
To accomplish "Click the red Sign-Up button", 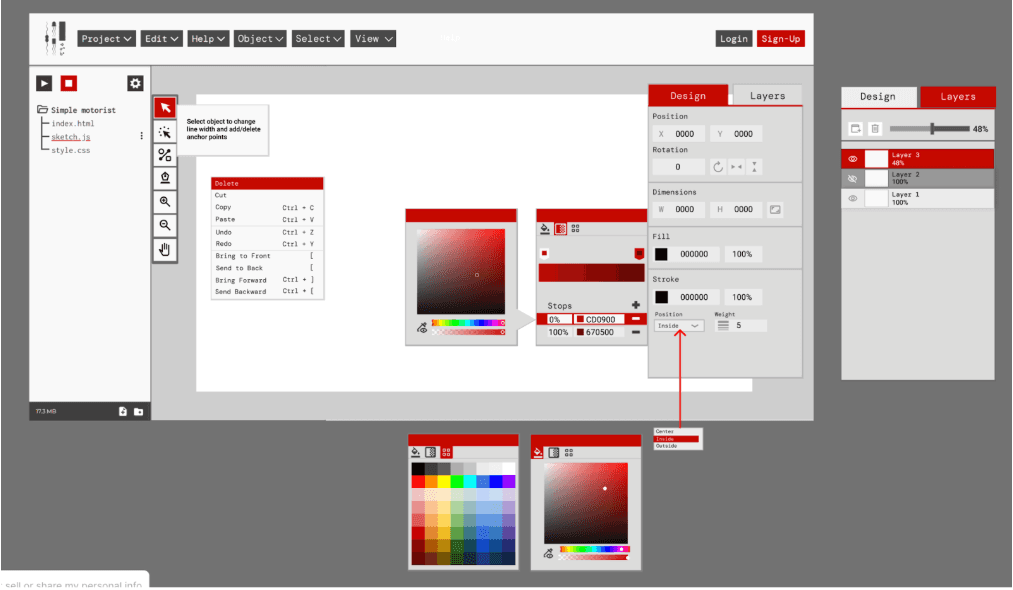I will pos(780,39).
